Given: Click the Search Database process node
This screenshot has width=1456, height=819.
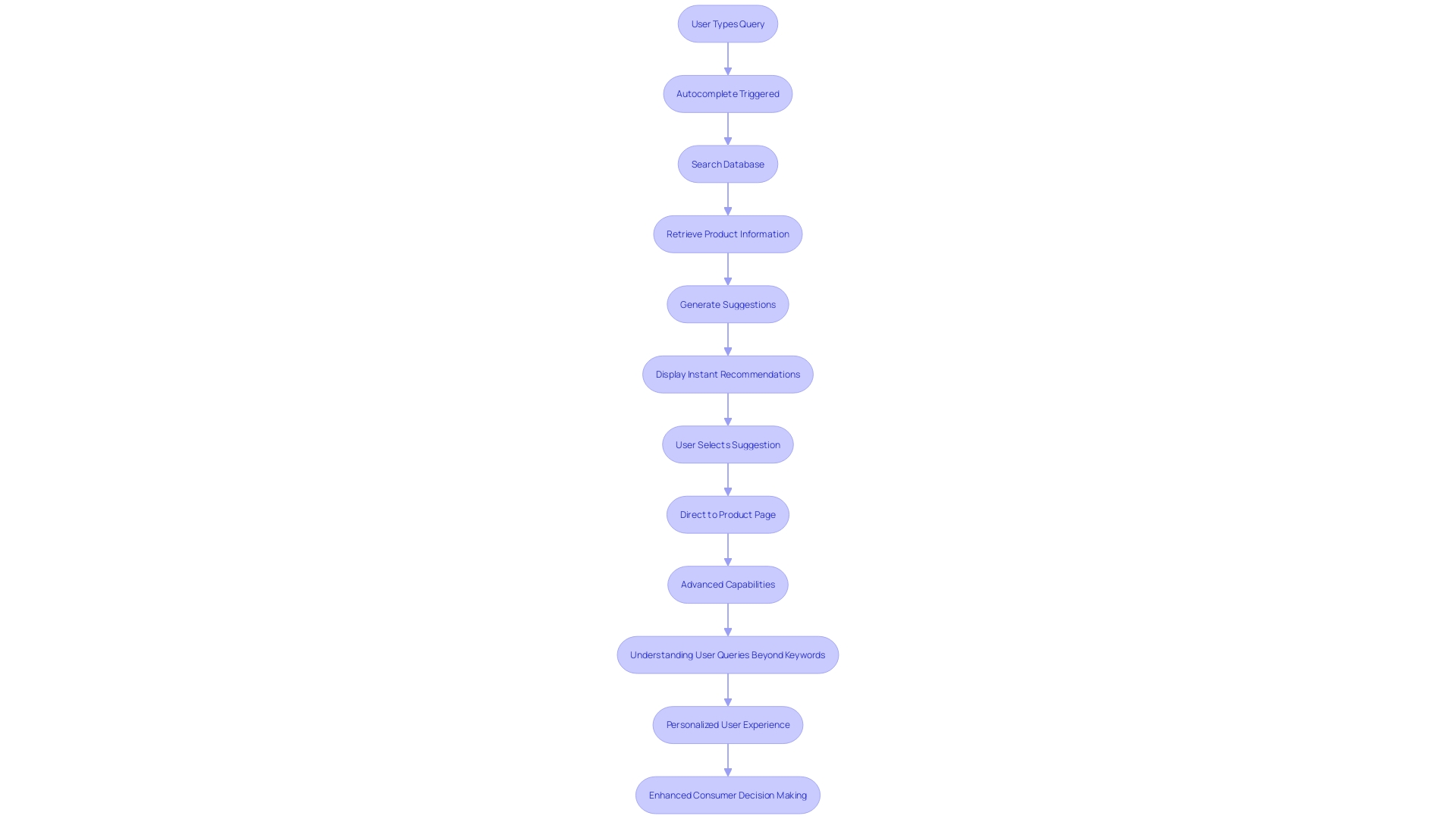Looking at the screenshot, I should pyautogui.click(x=727, y=163).
